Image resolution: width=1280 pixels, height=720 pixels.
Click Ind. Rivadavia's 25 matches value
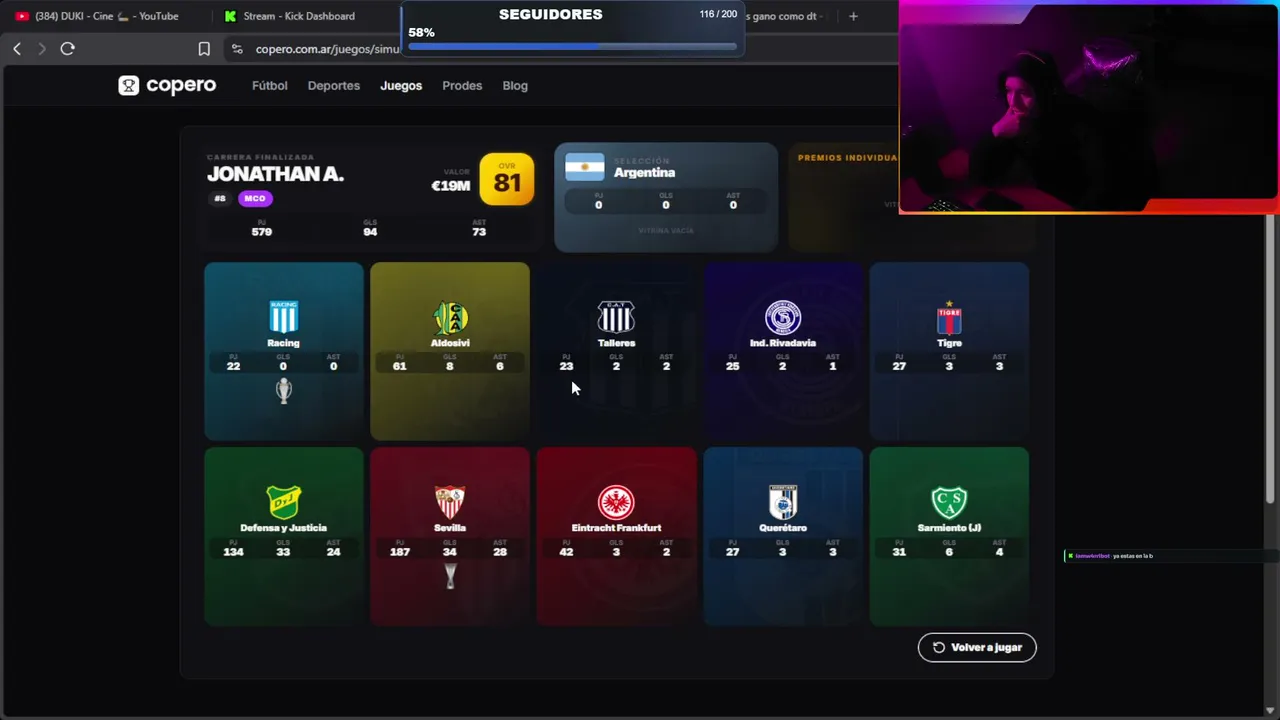click(x=733, y=366)
